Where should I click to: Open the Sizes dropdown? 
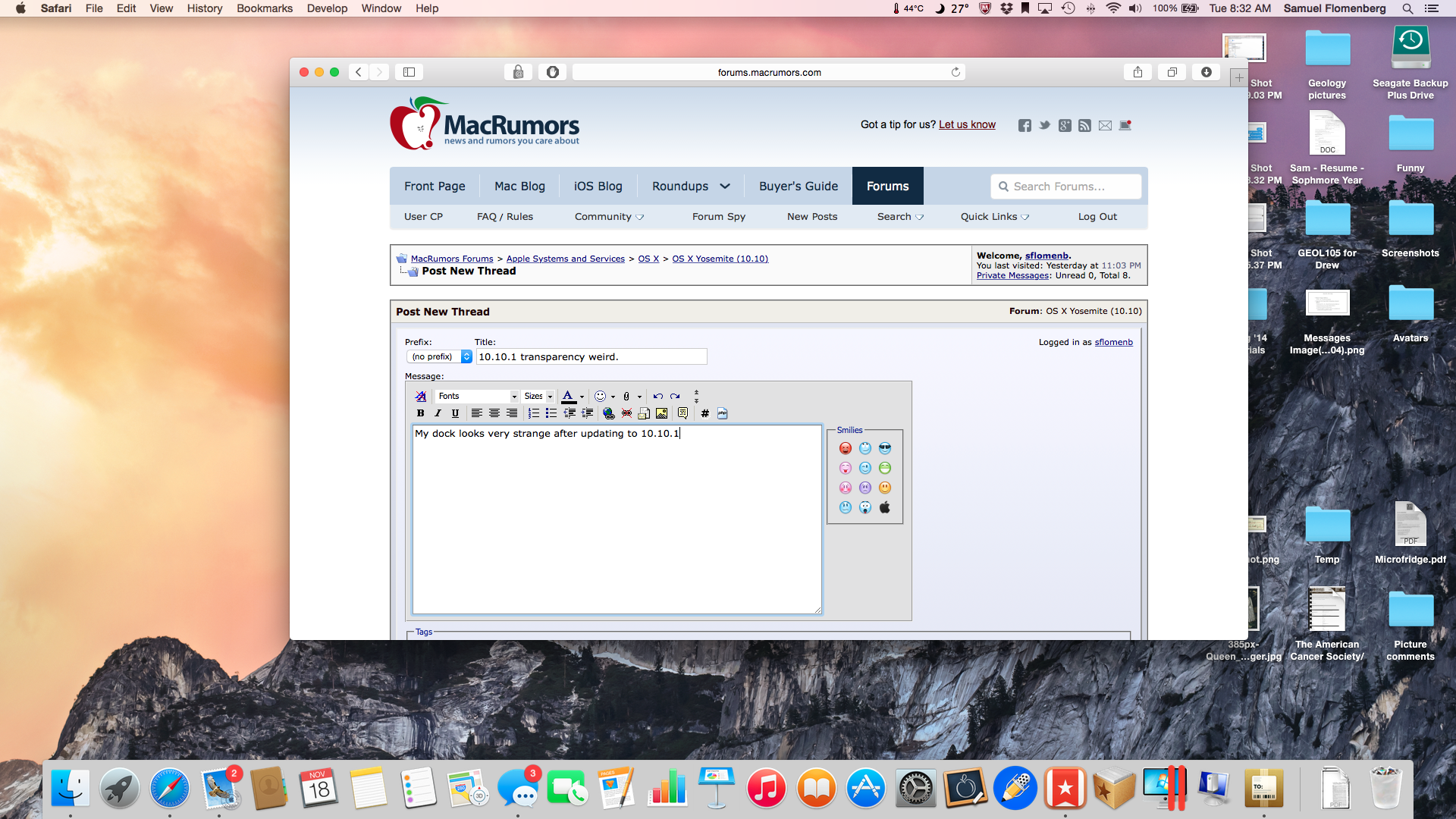[x=538, y=396]
